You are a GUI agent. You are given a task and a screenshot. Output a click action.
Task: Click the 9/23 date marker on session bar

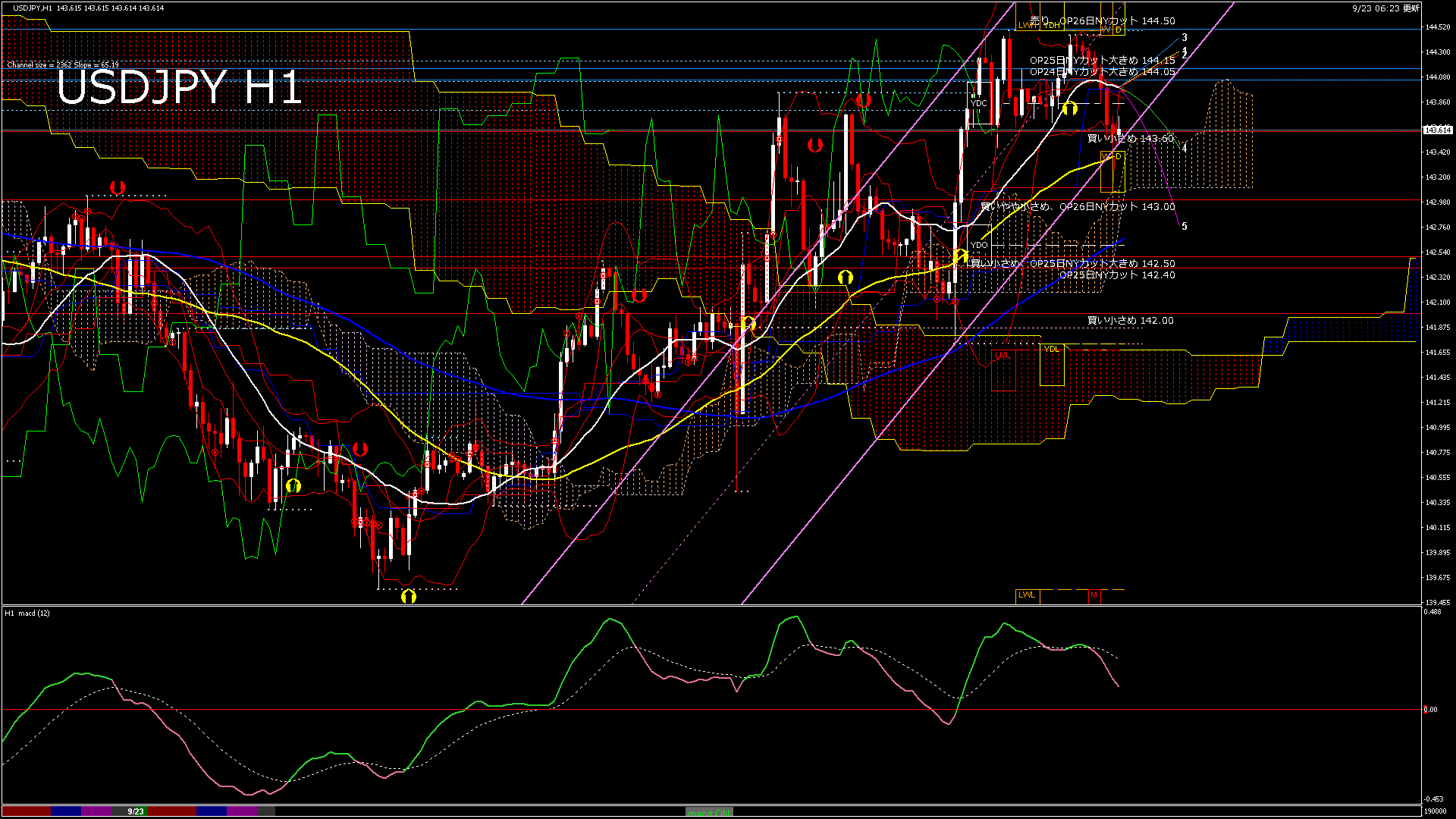tap(136, 811)
